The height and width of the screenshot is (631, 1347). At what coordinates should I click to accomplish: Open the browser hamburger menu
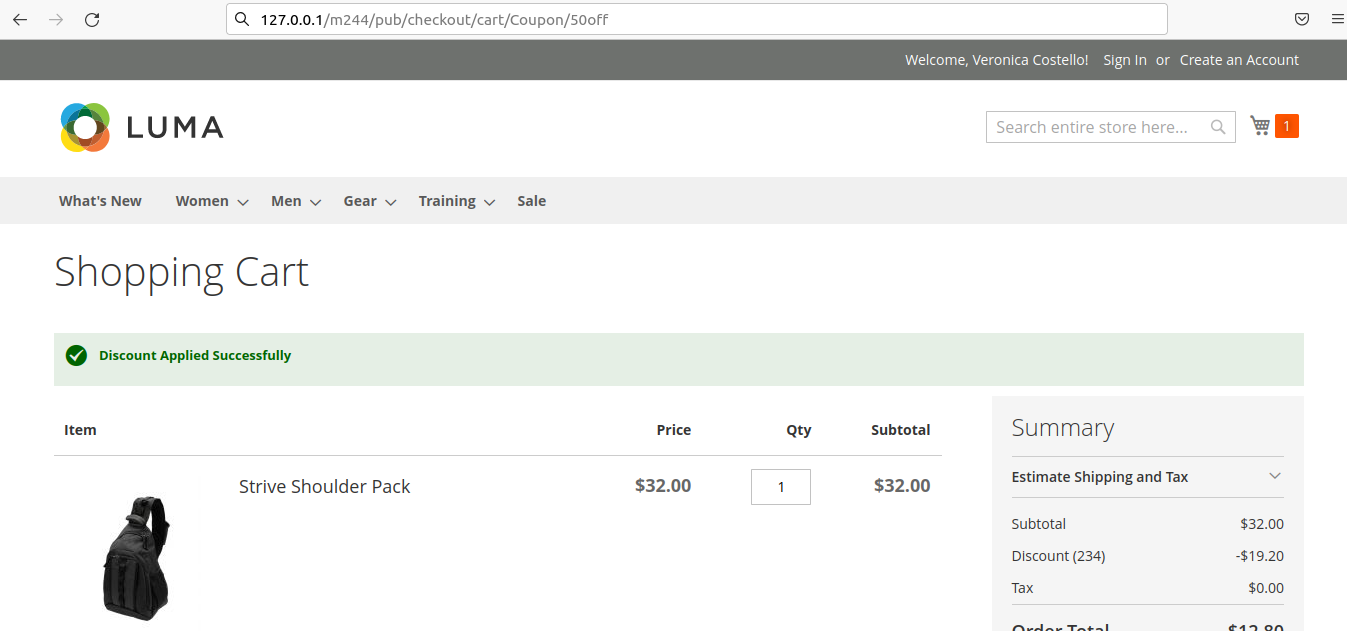click(1337, 19)
